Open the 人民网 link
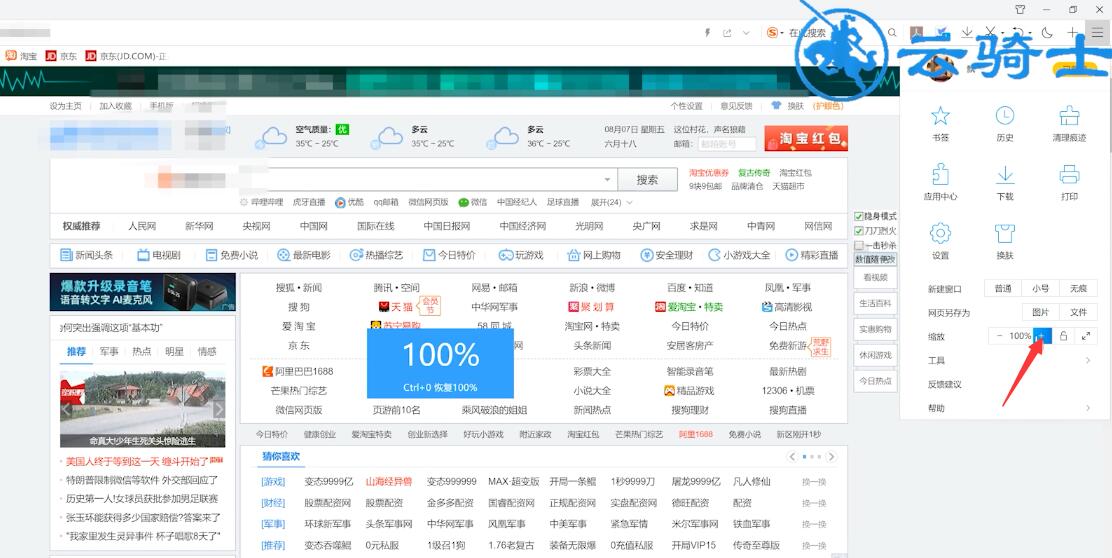This screenshot has width=1112, height=558. (x=142, y=226)
